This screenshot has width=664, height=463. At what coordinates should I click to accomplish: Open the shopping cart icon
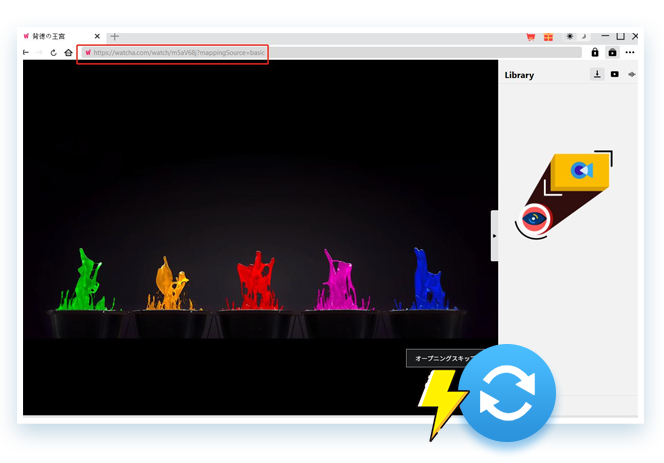tap(530, 37)
